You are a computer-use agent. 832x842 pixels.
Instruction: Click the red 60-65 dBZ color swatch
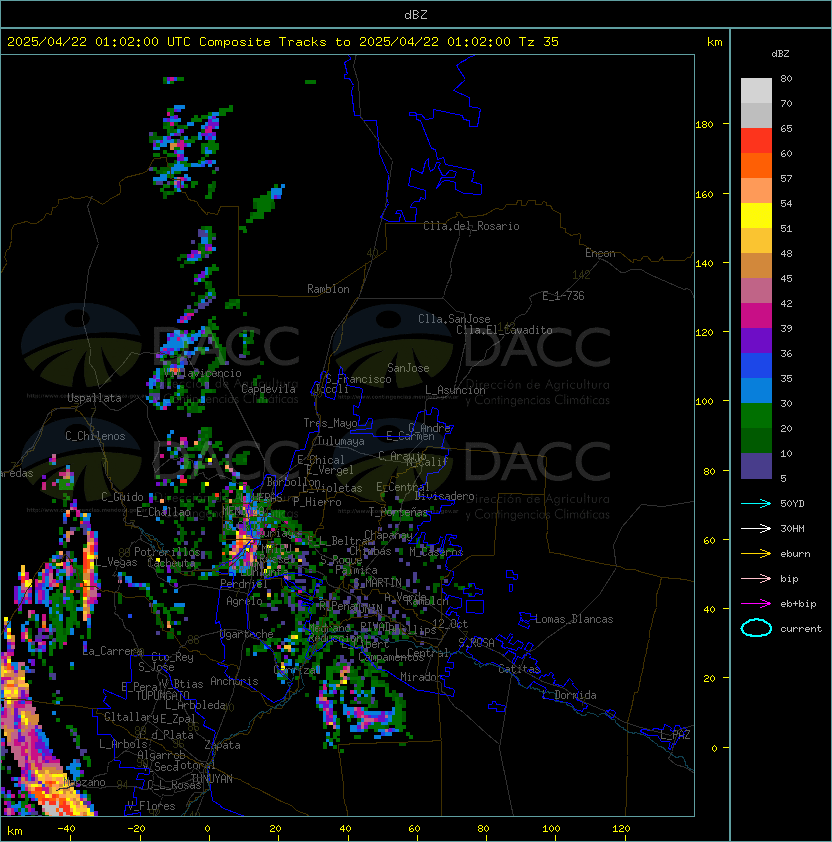[756, 141]
